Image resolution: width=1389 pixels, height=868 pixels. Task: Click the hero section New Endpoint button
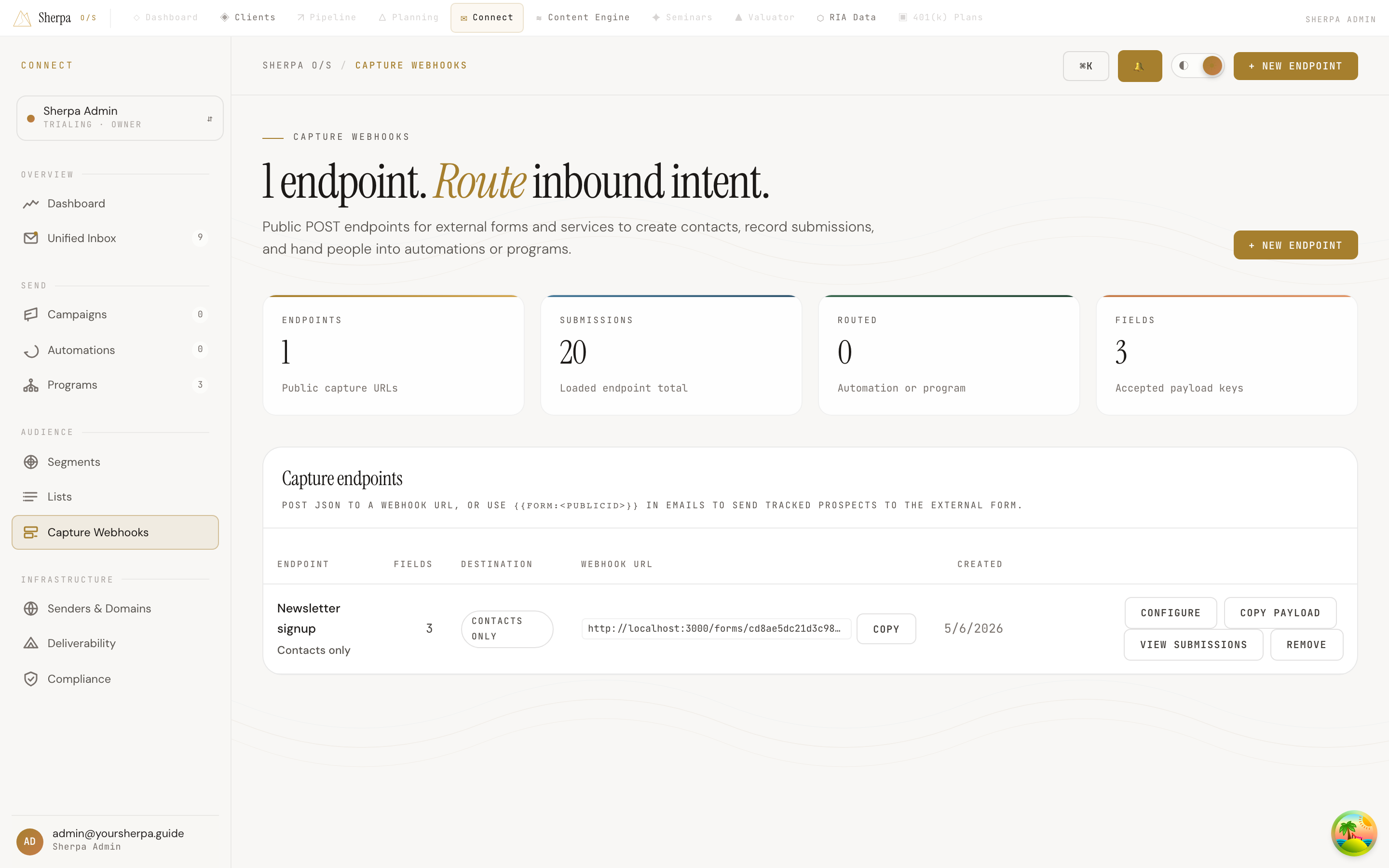tap(1295, 245)
